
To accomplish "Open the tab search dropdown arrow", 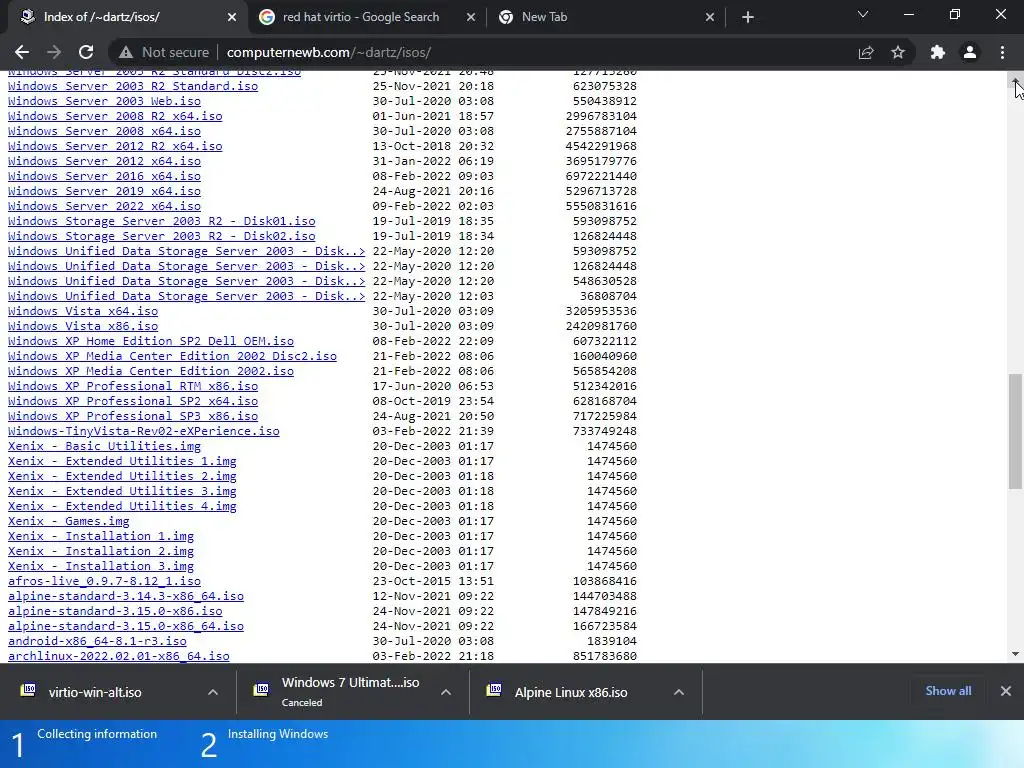I will 863,14.
